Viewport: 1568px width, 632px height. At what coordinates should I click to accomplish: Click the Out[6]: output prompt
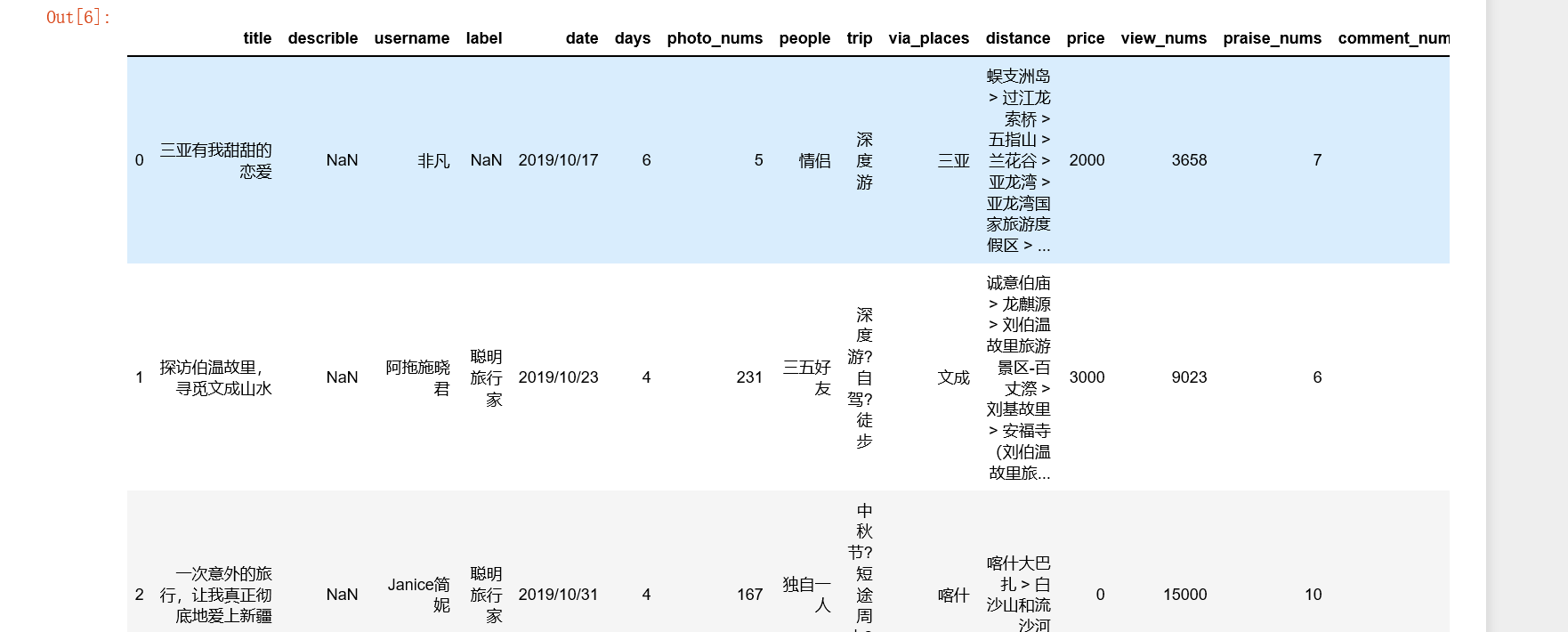click(x=78, y=17)
